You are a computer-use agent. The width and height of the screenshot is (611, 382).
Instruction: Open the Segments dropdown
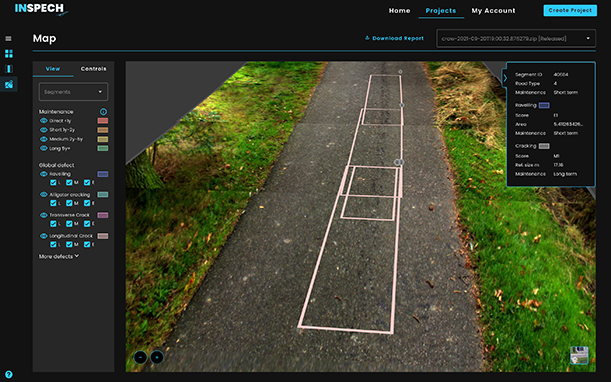pos(73,92)
